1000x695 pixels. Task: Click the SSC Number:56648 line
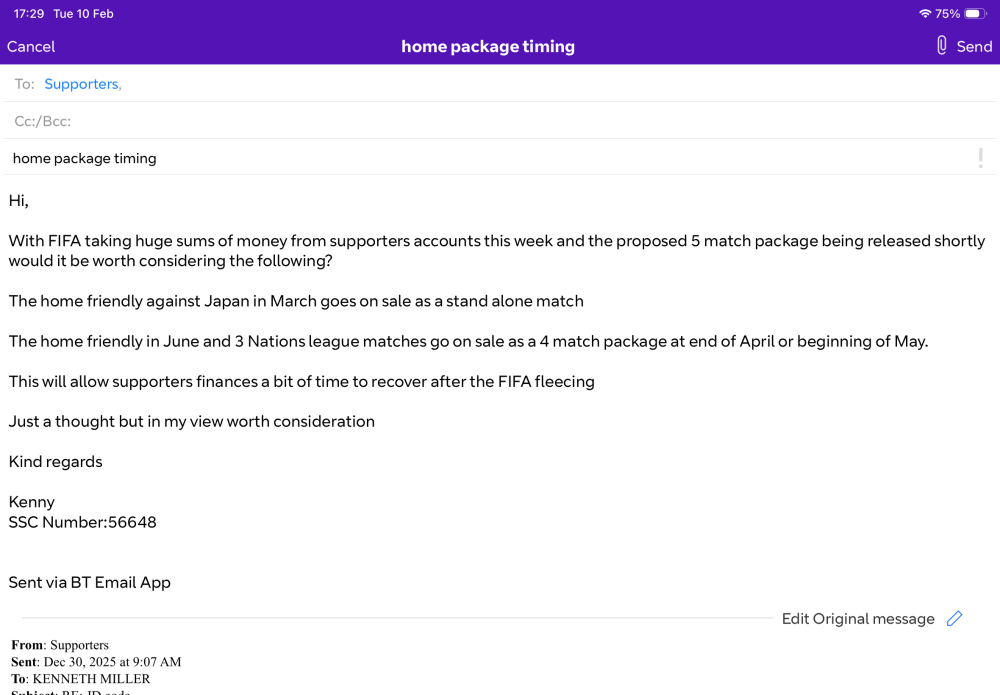click(x=82, y=522)
